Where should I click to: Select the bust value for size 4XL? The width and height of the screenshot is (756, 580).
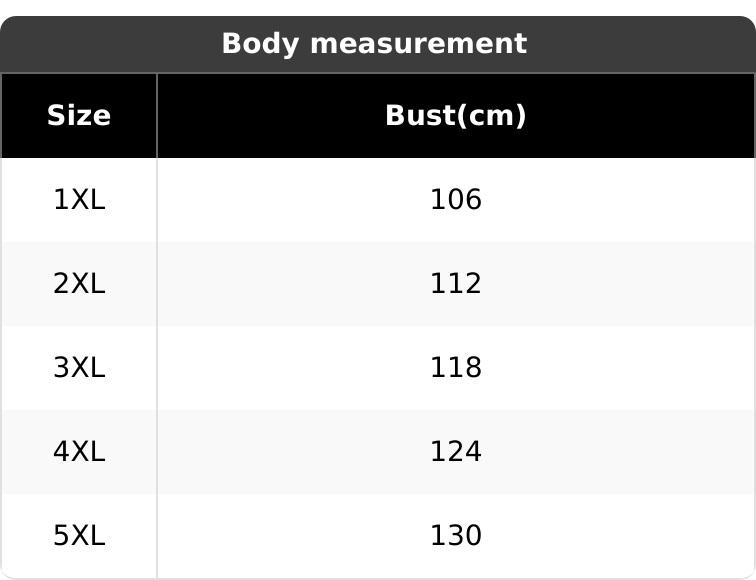tap(455, 452)
